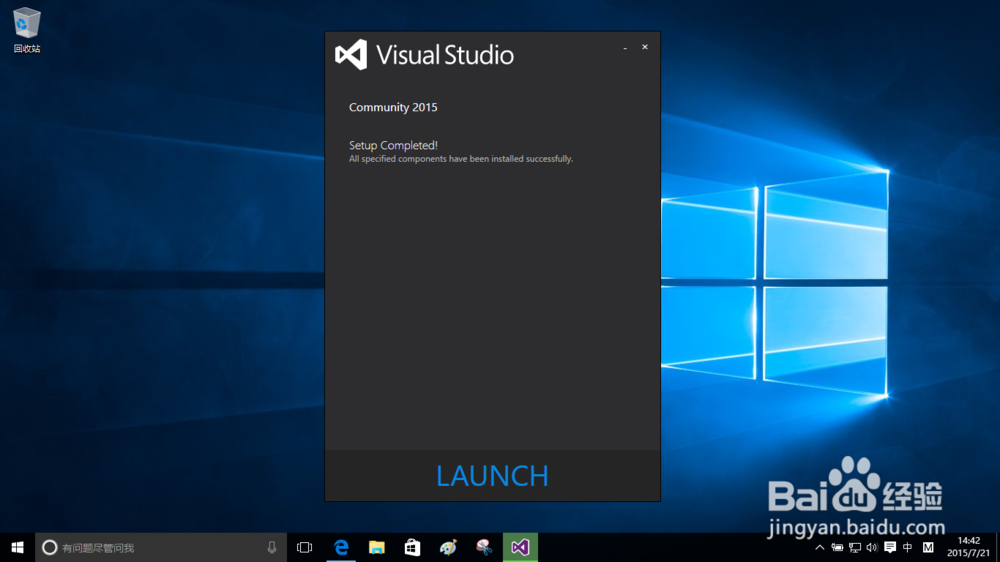This screenshot has width=1000, height=562.
Task: Toggle the Chinese input language indicator
Action: coord(908,547)
